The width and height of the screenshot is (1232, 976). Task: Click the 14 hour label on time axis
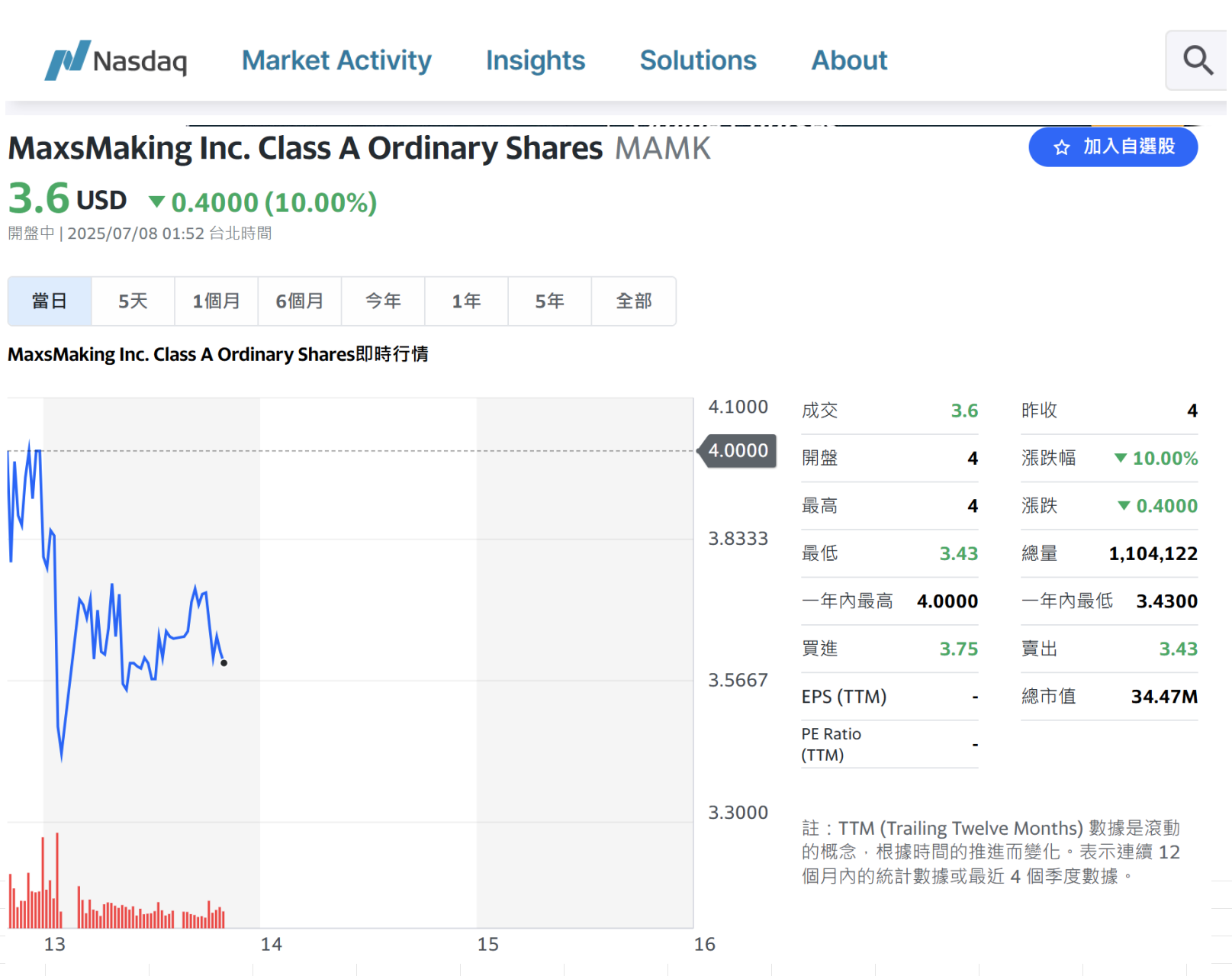(x=271, y=944)
